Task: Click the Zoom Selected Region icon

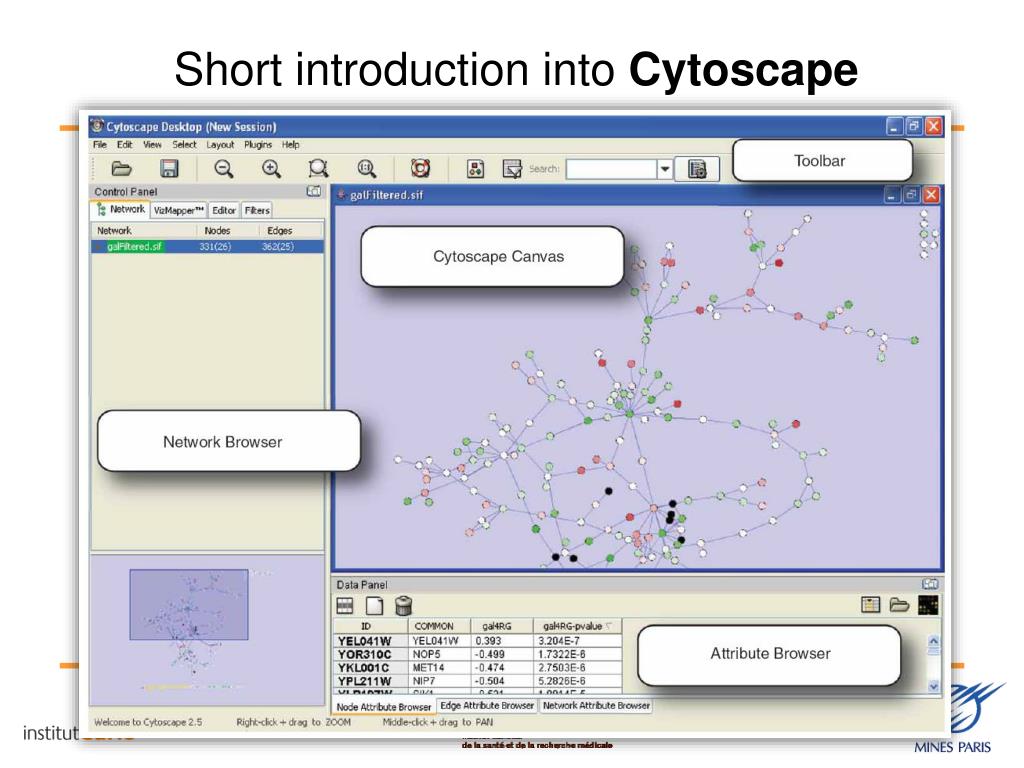Action: click(x=318, y=169)
